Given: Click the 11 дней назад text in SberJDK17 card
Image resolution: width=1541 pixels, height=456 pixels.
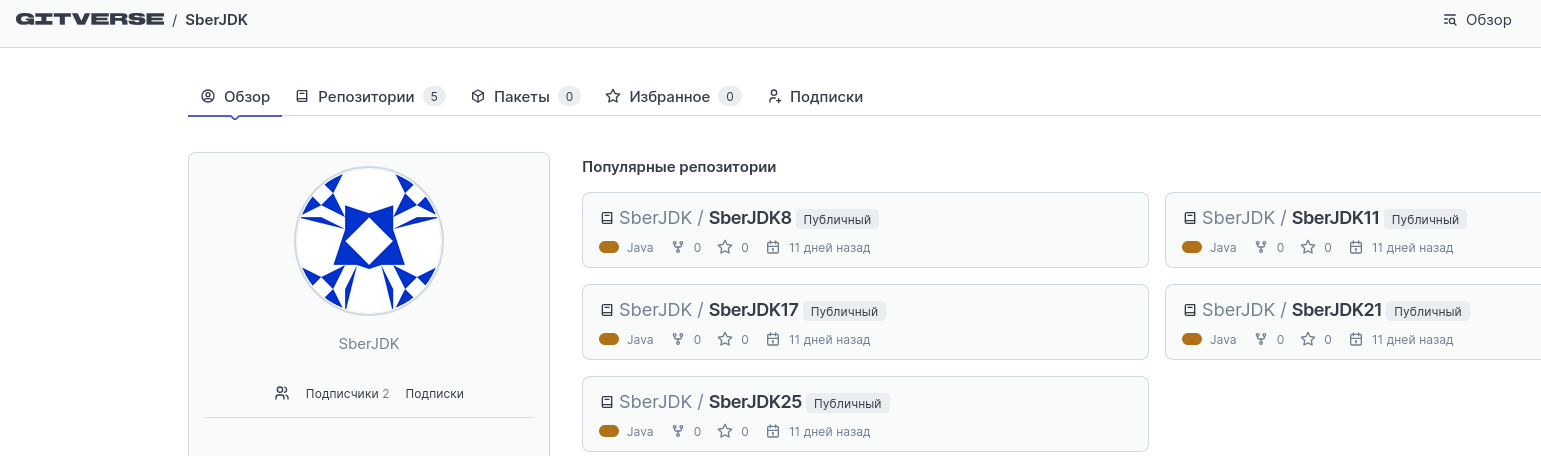Looking at the screenshot, I should (x=829, y=339).
